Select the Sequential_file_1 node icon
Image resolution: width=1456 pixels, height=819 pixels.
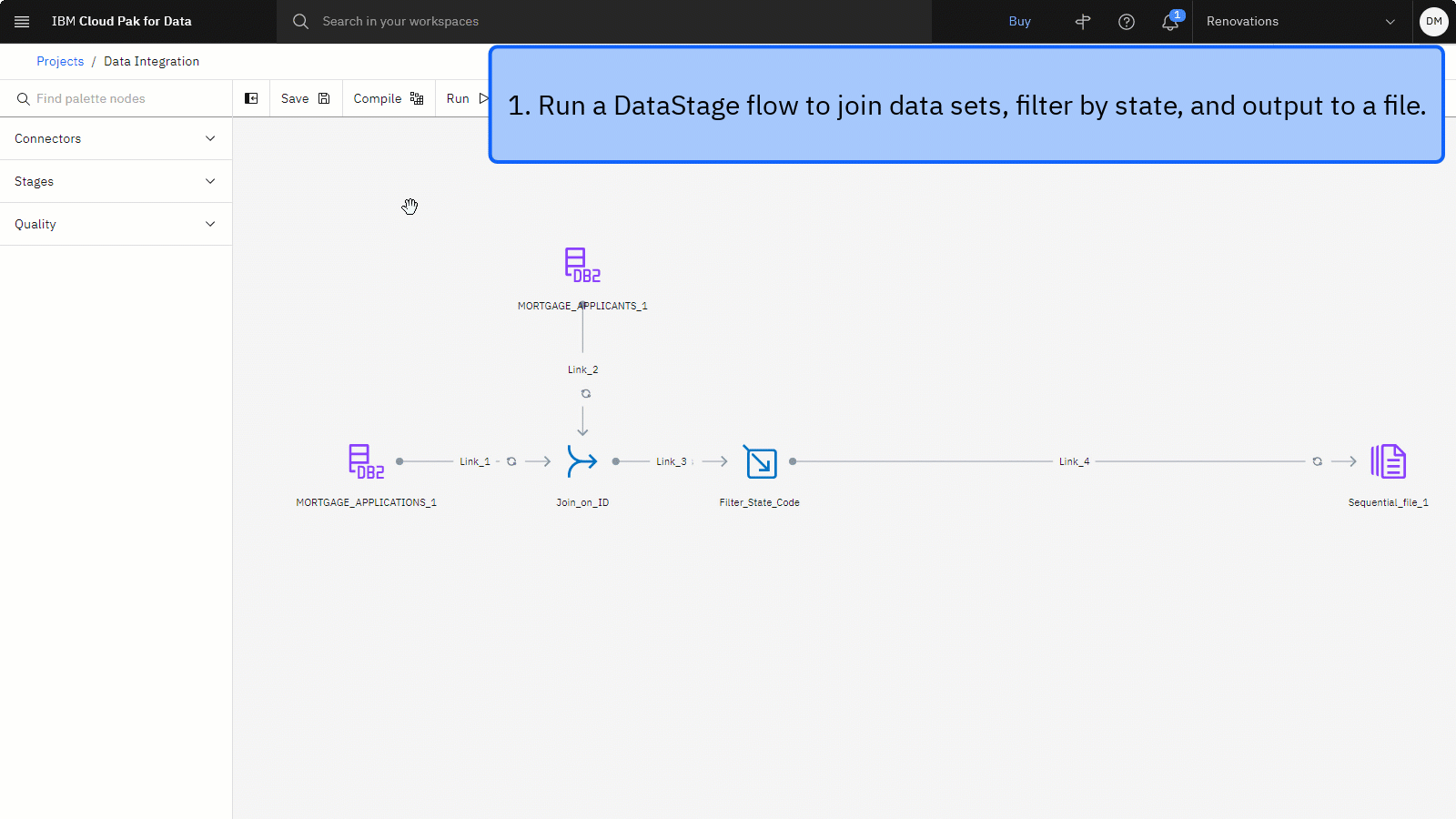click(x=1388, y=461)
